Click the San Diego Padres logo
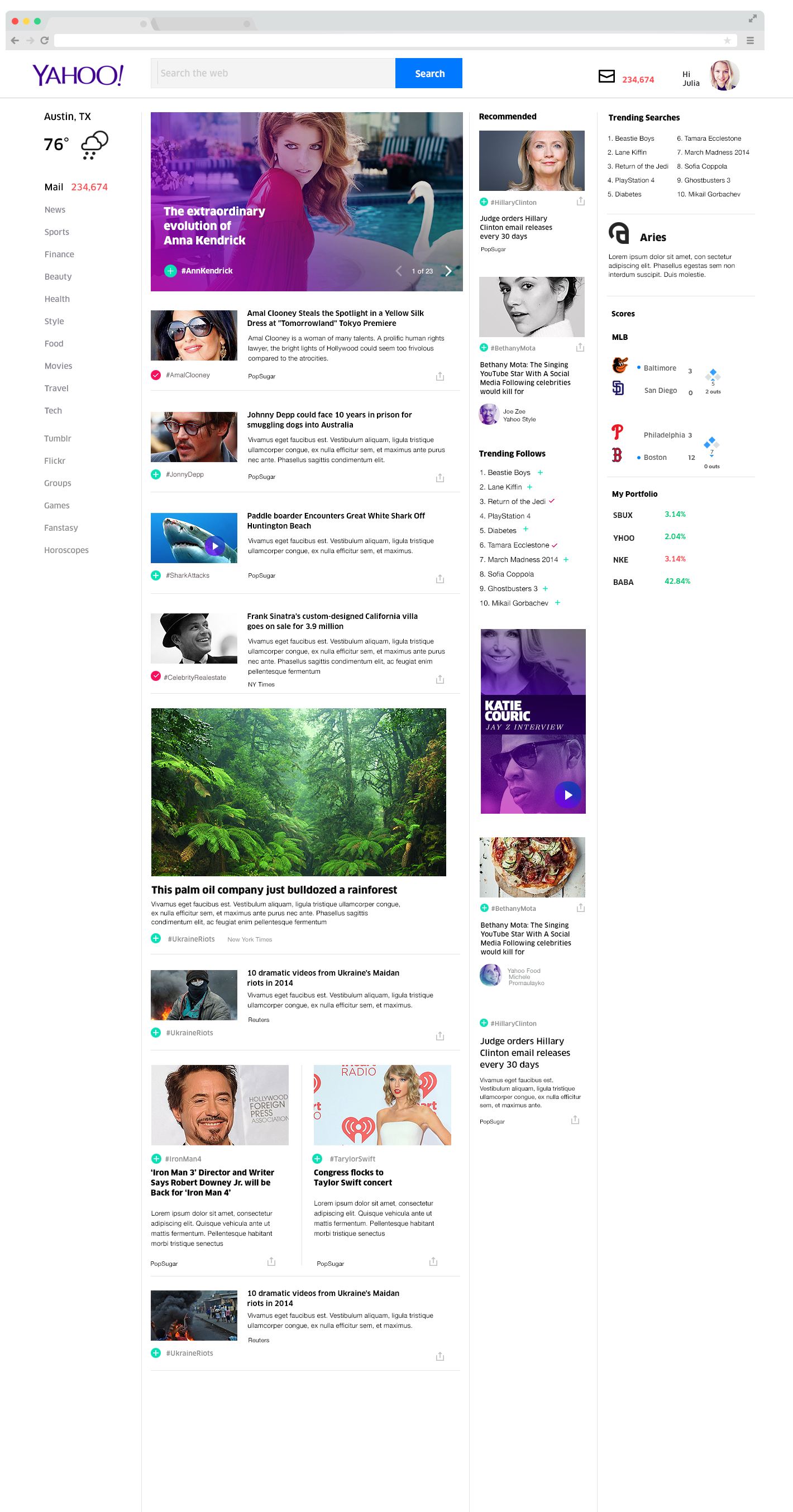The height and width of the screenshot is (1512, 793). click(x=618, y=388)
